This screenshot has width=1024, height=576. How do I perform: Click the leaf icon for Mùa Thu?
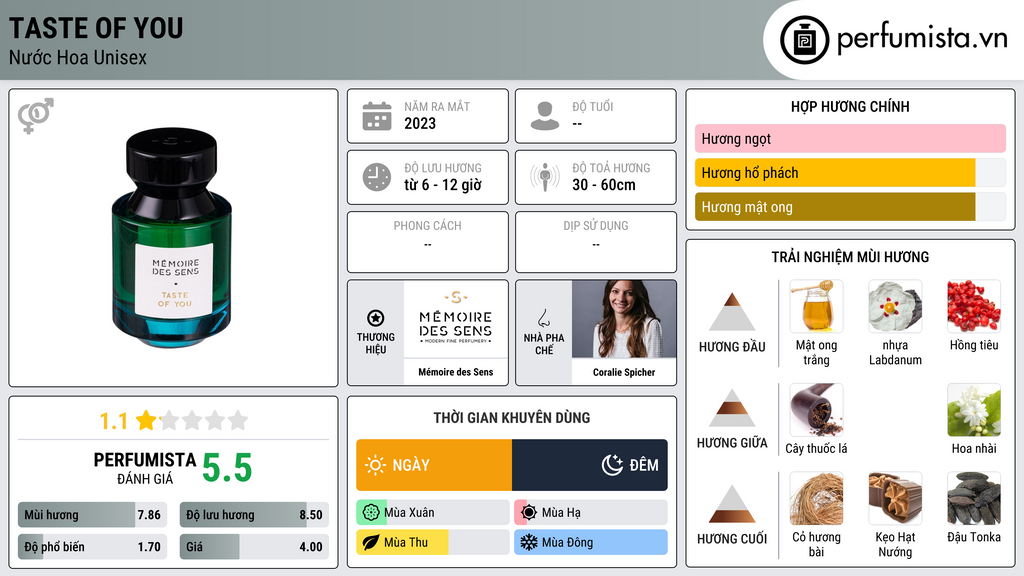pos(370,542)
